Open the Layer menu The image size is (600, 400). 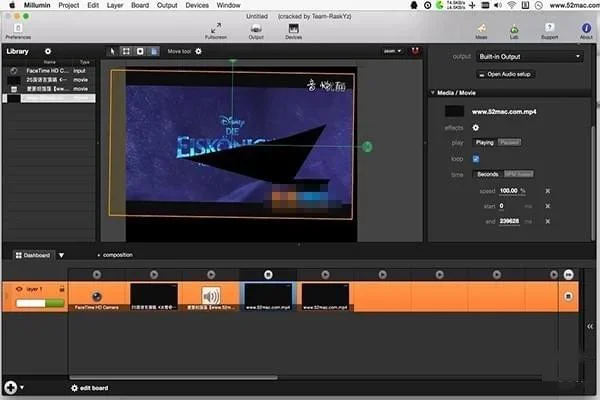coord(115,5)
